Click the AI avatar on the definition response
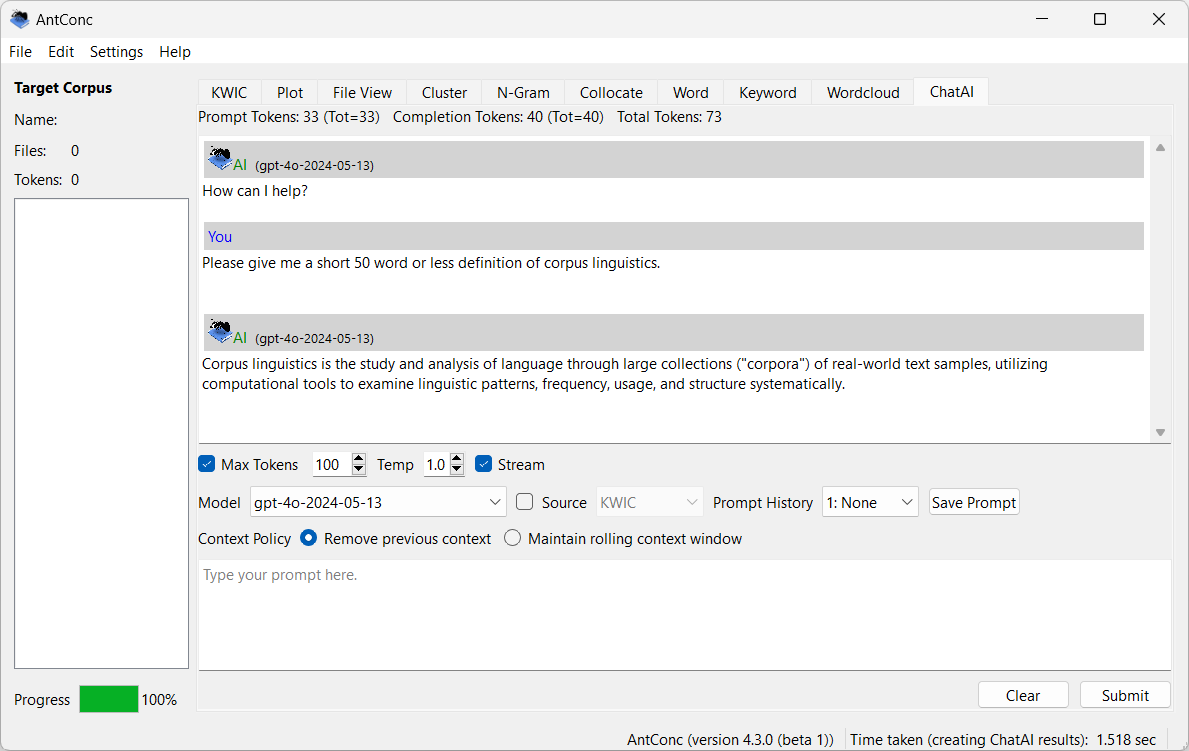The image size is (1189, 751). (221, 330)
